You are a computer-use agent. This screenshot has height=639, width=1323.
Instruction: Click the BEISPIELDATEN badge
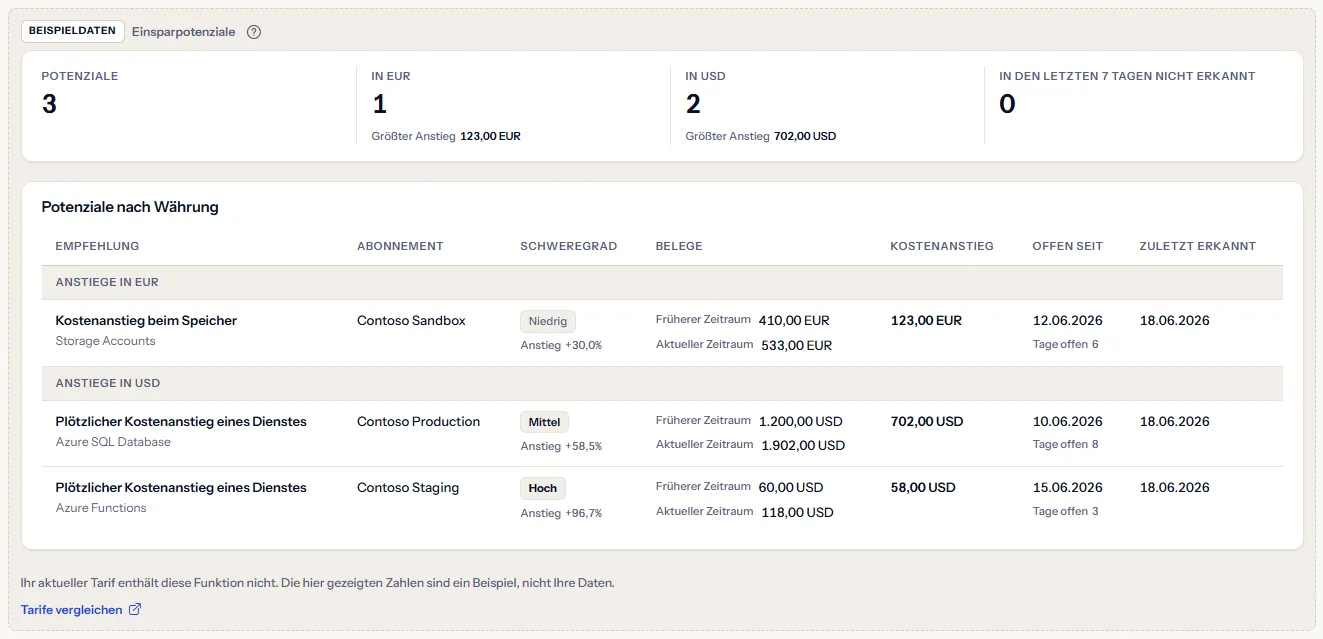pyautogui.click(x=73, y=31)
